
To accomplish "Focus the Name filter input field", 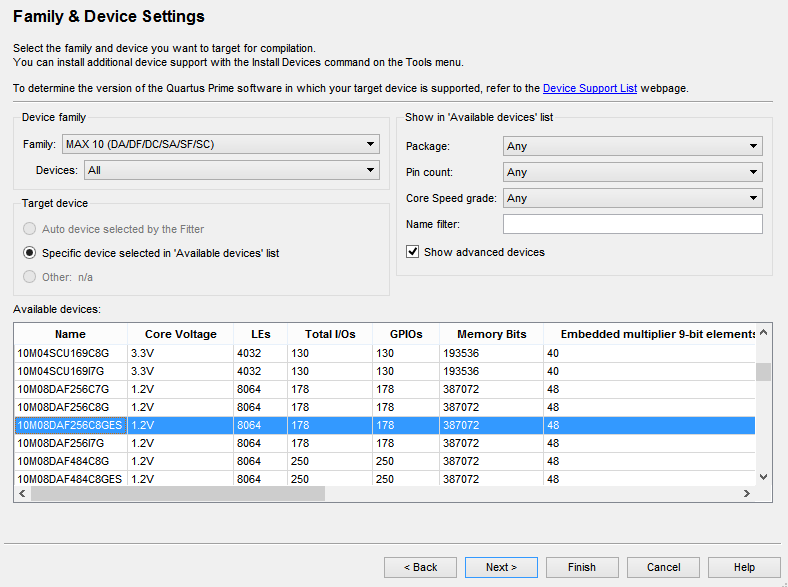I will point(633,224).
